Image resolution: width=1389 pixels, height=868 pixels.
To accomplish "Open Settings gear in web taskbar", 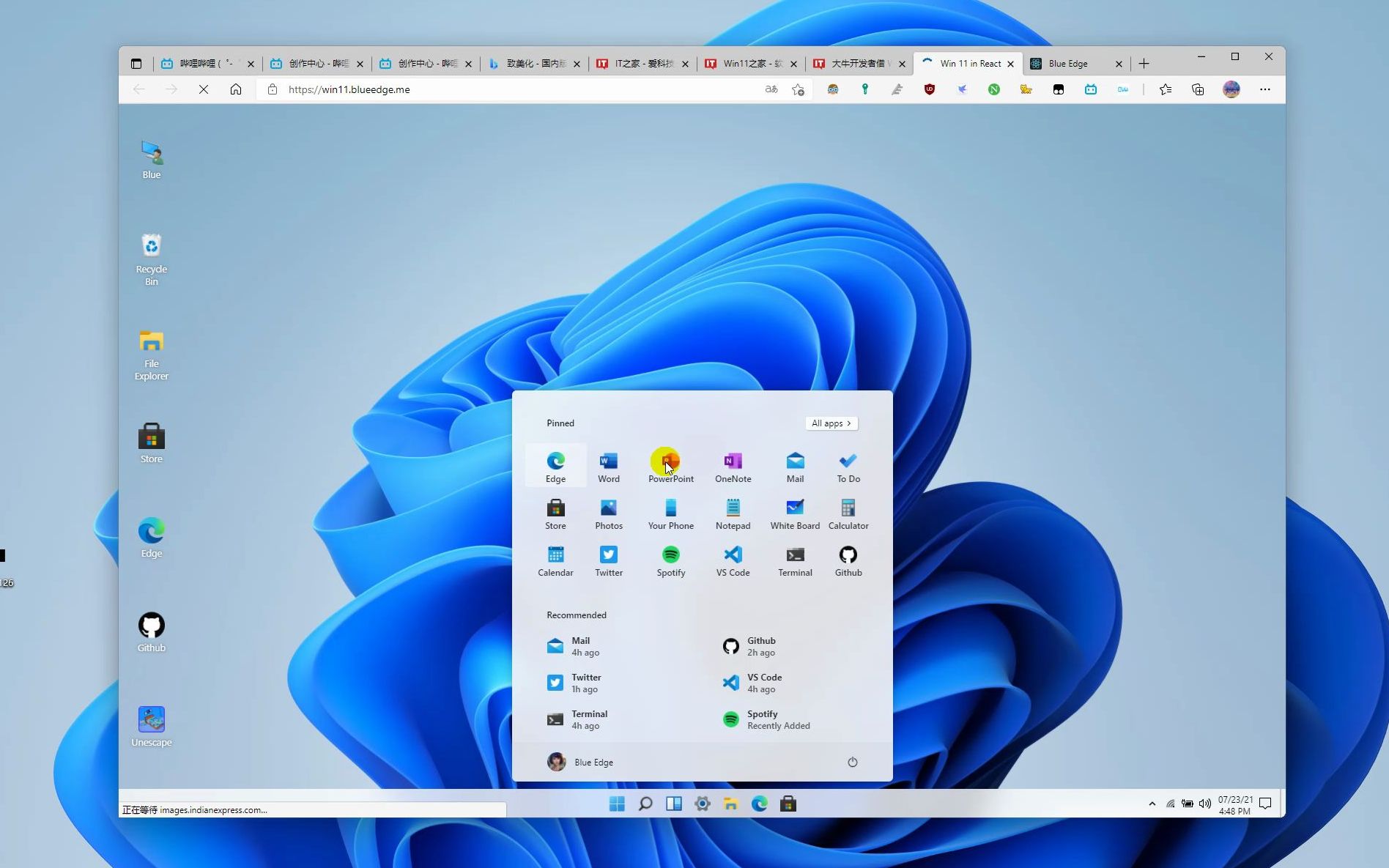I will pyautogui.click(x=703, y=804).
